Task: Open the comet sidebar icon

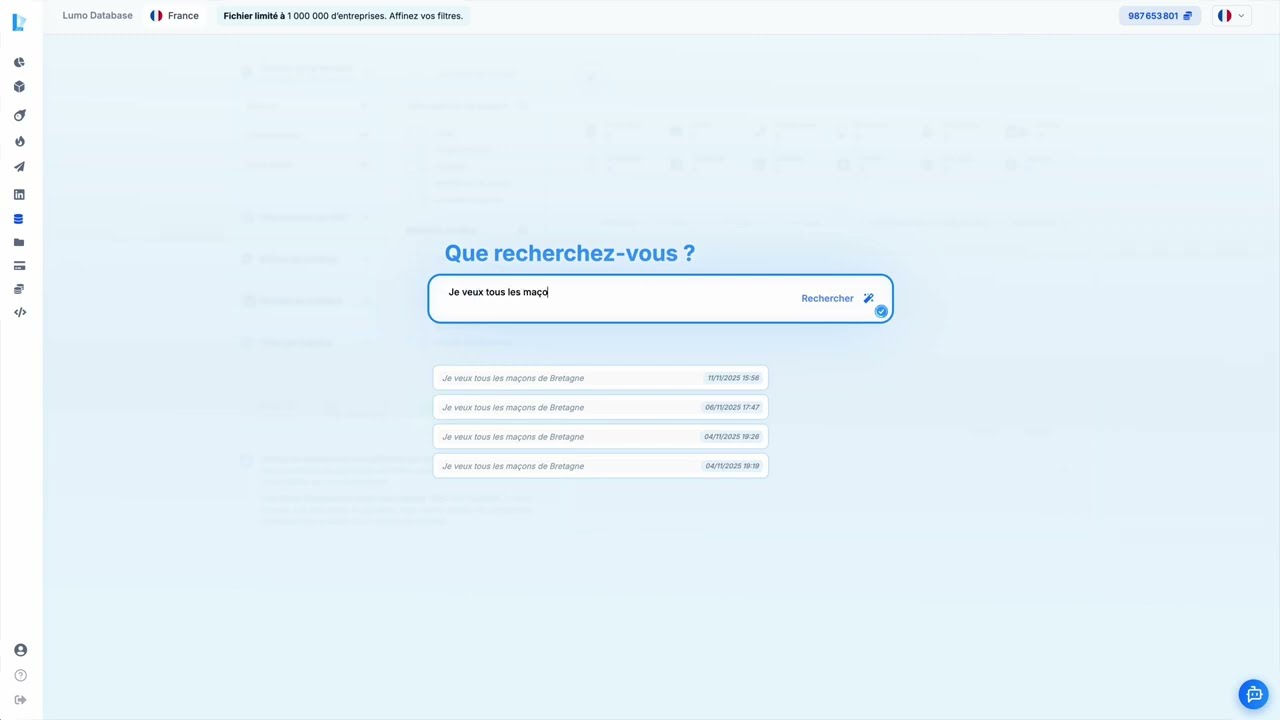Action: point(19,116)
